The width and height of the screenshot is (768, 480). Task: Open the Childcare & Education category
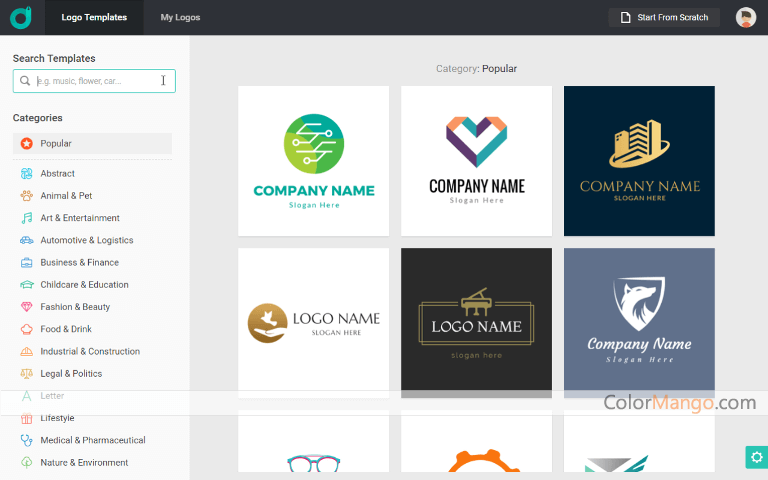click(84, 285)
